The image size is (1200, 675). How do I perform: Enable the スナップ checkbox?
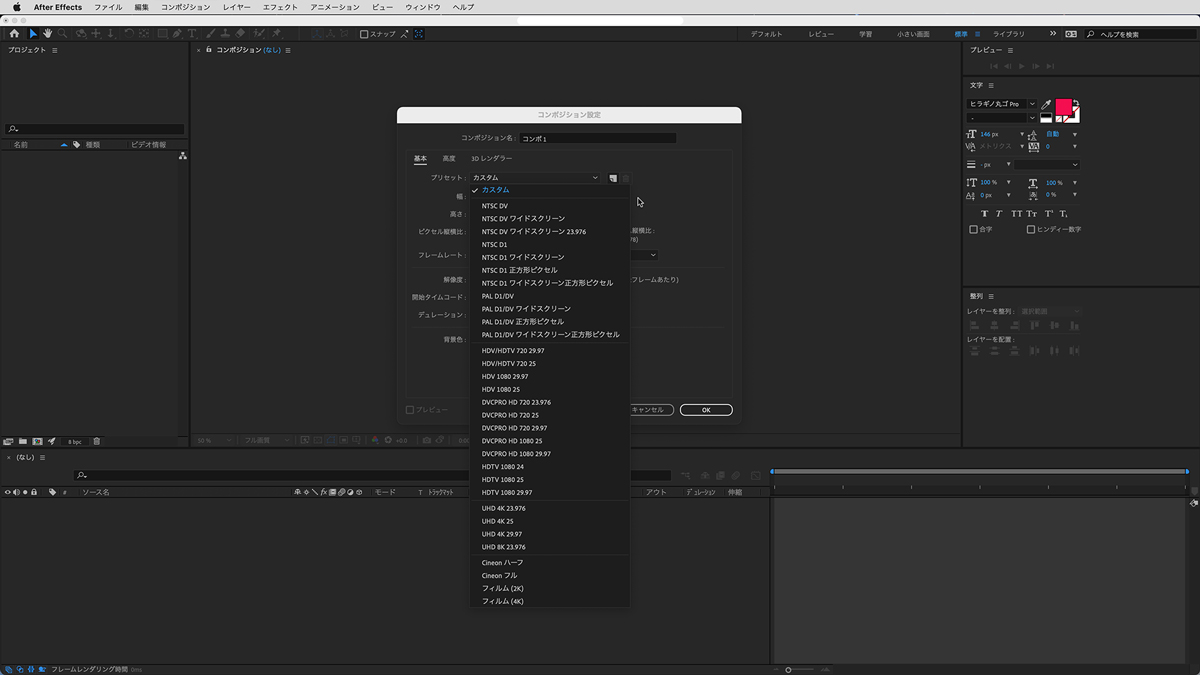coord(365,34)
